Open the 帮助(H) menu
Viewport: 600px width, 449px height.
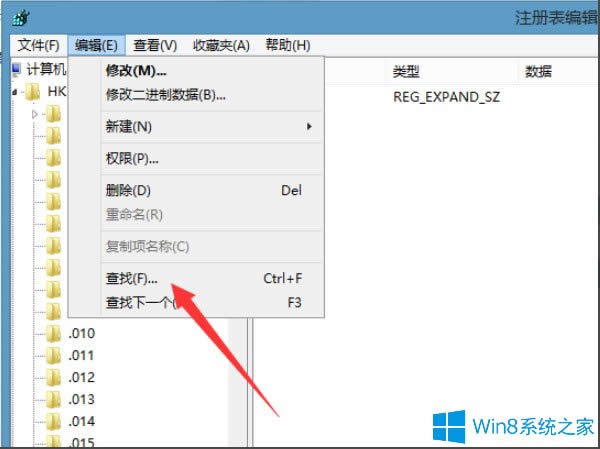click(x=287, y=45)
